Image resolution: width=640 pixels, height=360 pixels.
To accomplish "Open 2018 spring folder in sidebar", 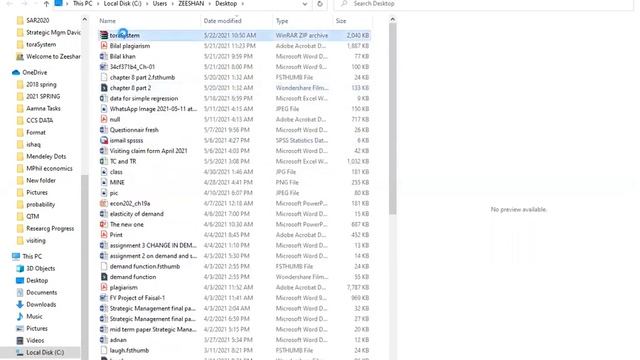I will (x=41, y=84).
